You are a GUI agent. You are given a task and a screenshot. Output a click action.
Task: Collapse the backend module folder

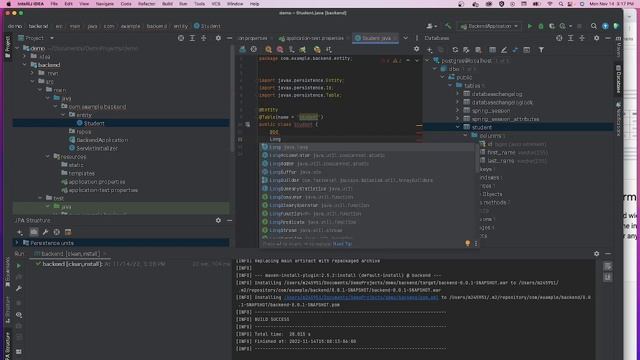coord(25,65)
